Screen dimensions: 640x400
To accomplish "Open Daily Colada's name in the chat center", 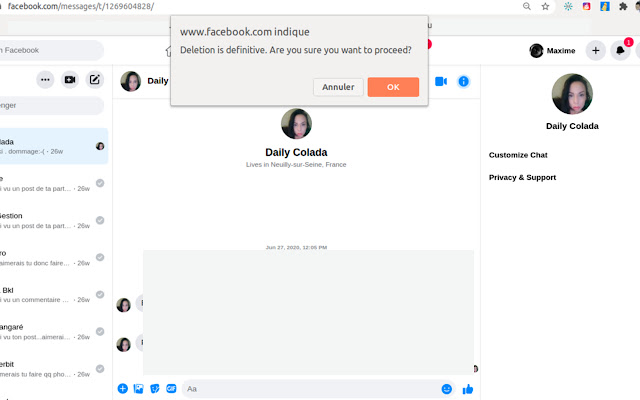I will coord(296,152).
